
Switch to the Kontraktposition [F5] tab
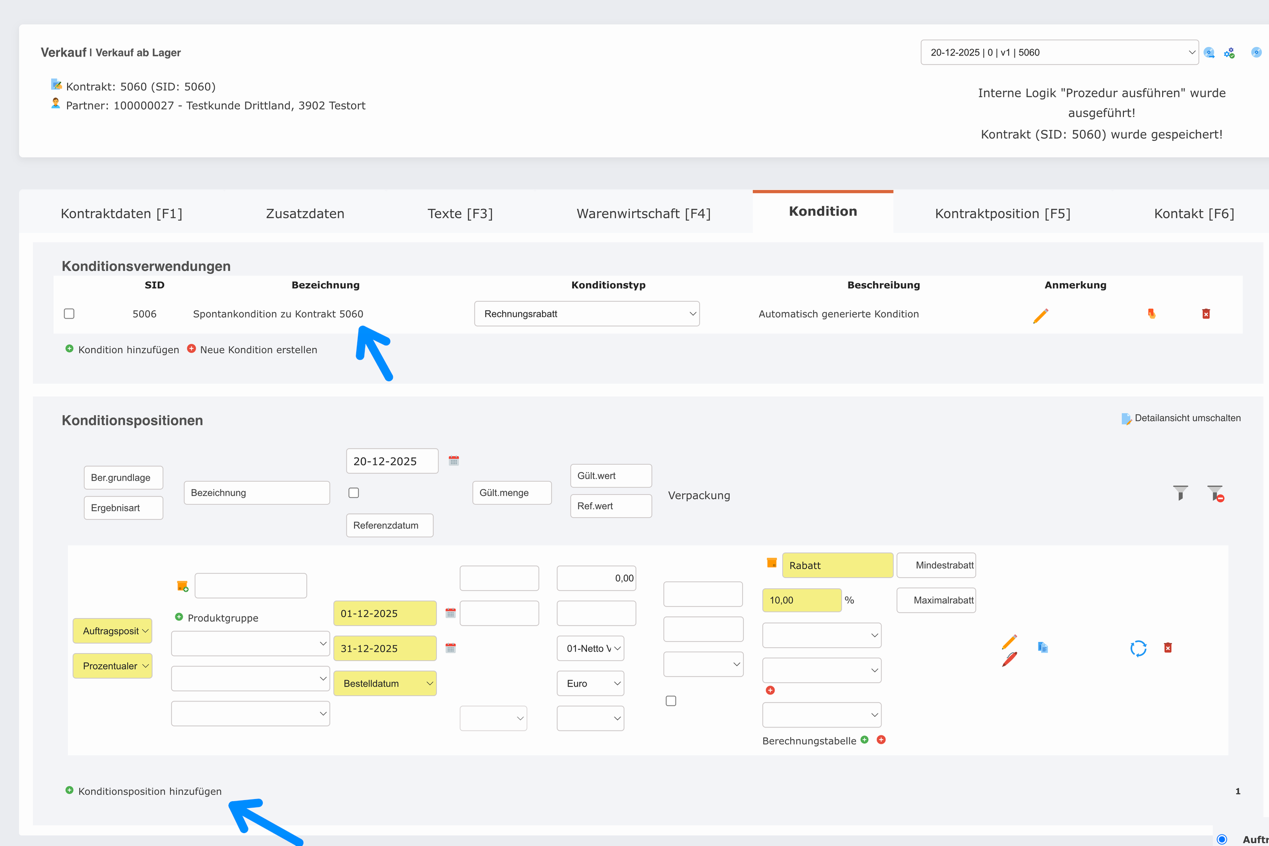coord(1002,213)
